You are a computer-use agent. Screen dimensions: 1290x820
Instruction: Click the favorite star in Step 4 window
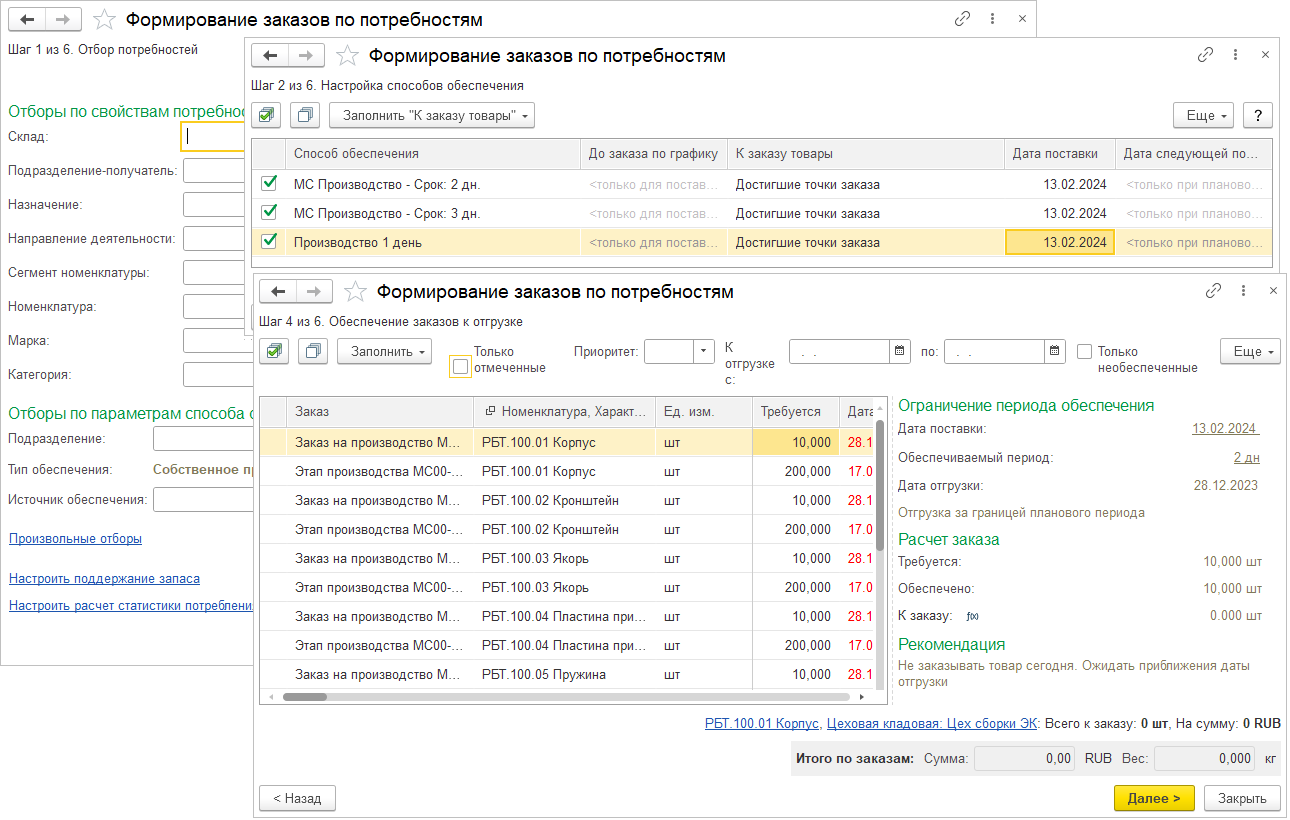pos(354,292)
